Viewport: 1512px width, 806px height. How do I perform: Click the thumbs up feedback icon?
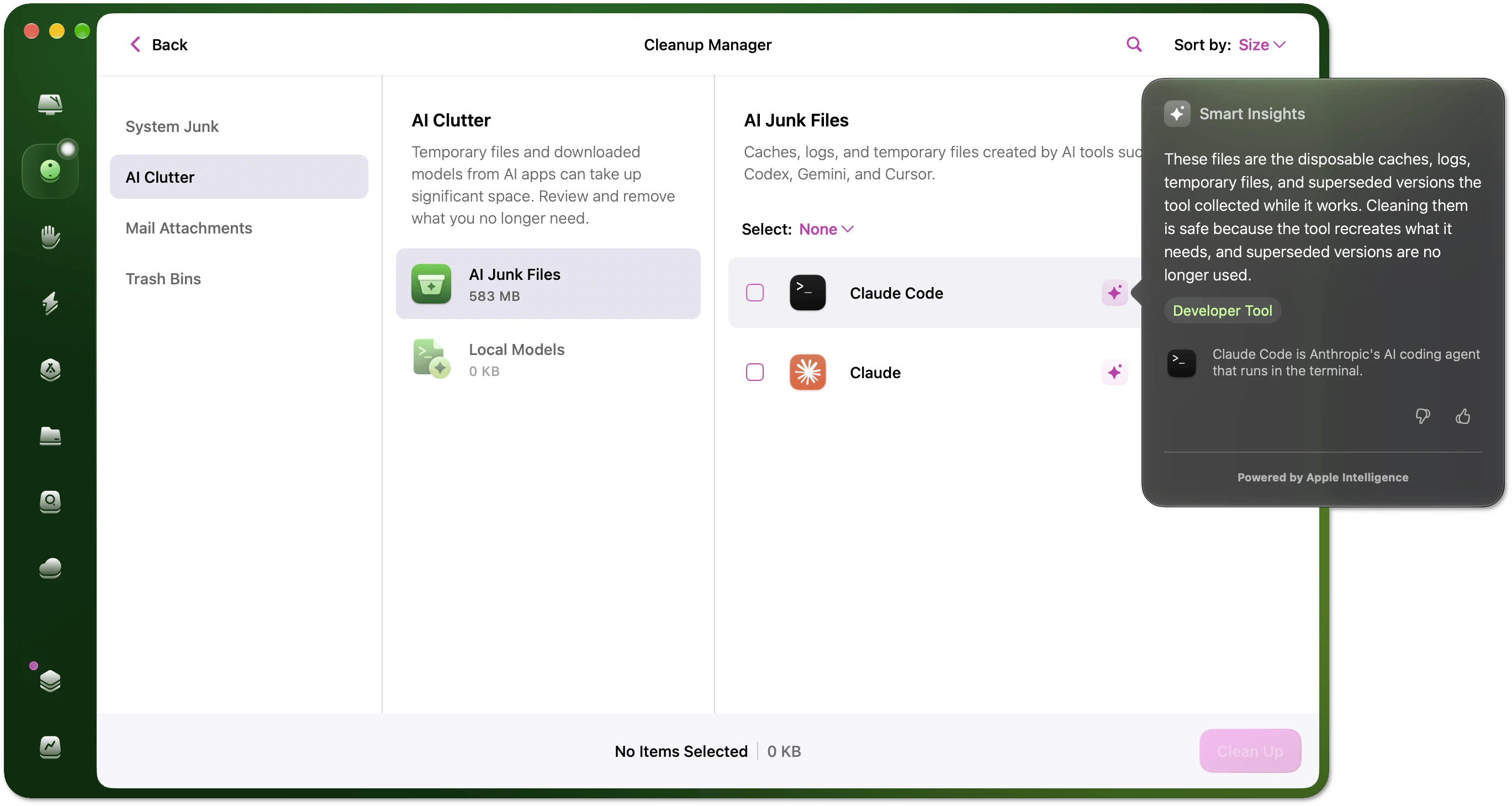[1462, 416]
